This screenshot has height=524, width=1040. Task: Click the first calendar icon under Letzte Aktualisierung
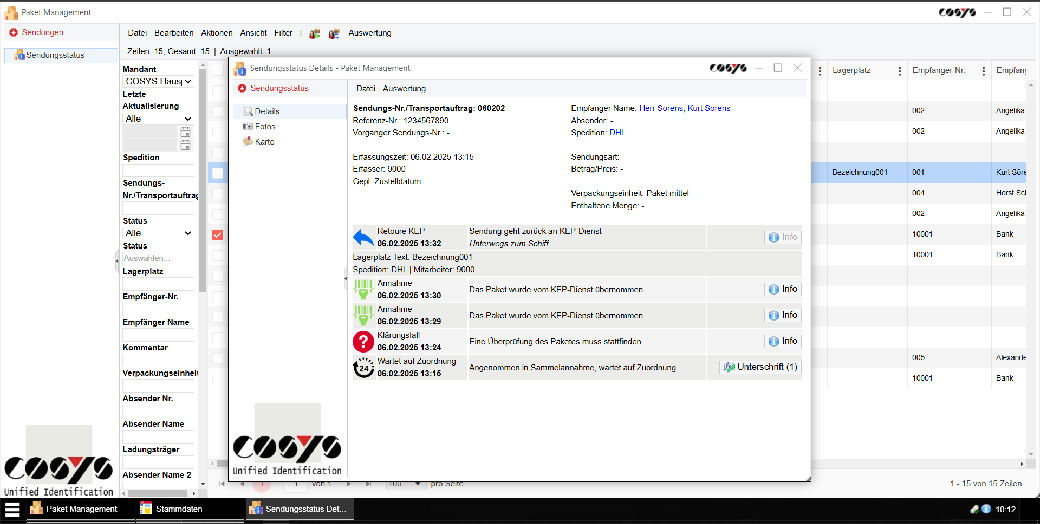(185, 131)
